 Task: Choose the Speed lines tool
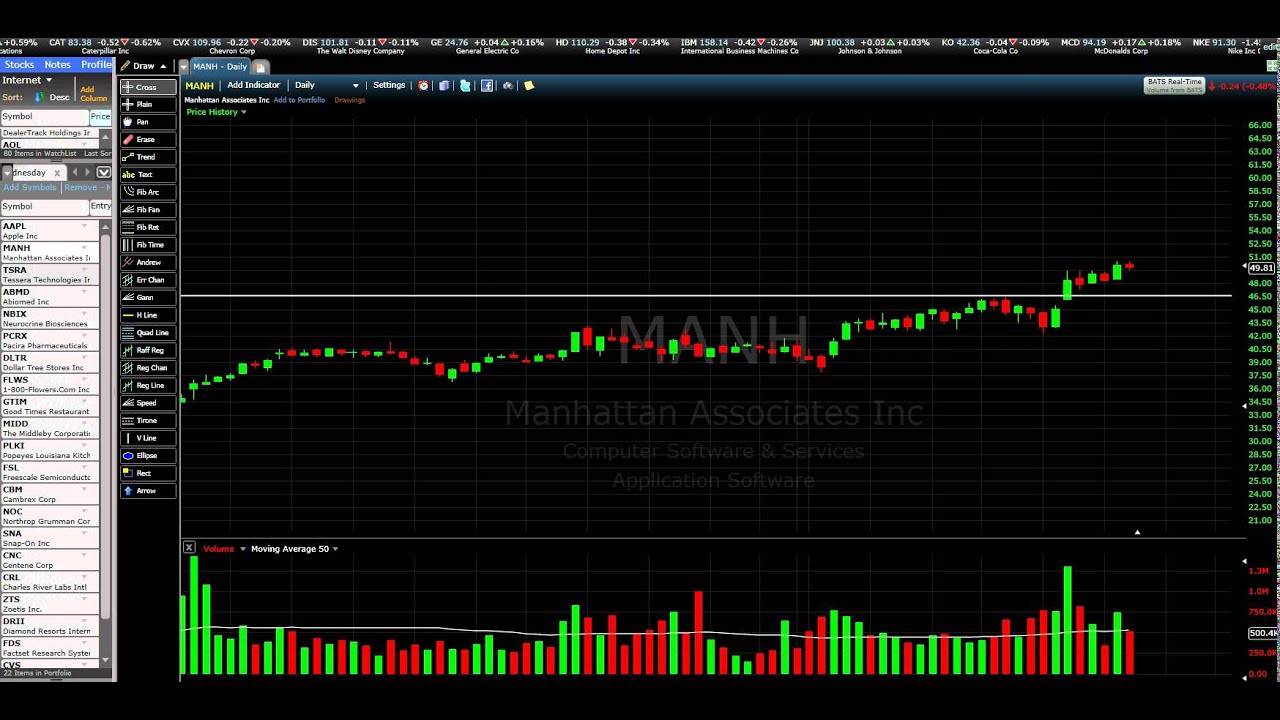[148, 403]
